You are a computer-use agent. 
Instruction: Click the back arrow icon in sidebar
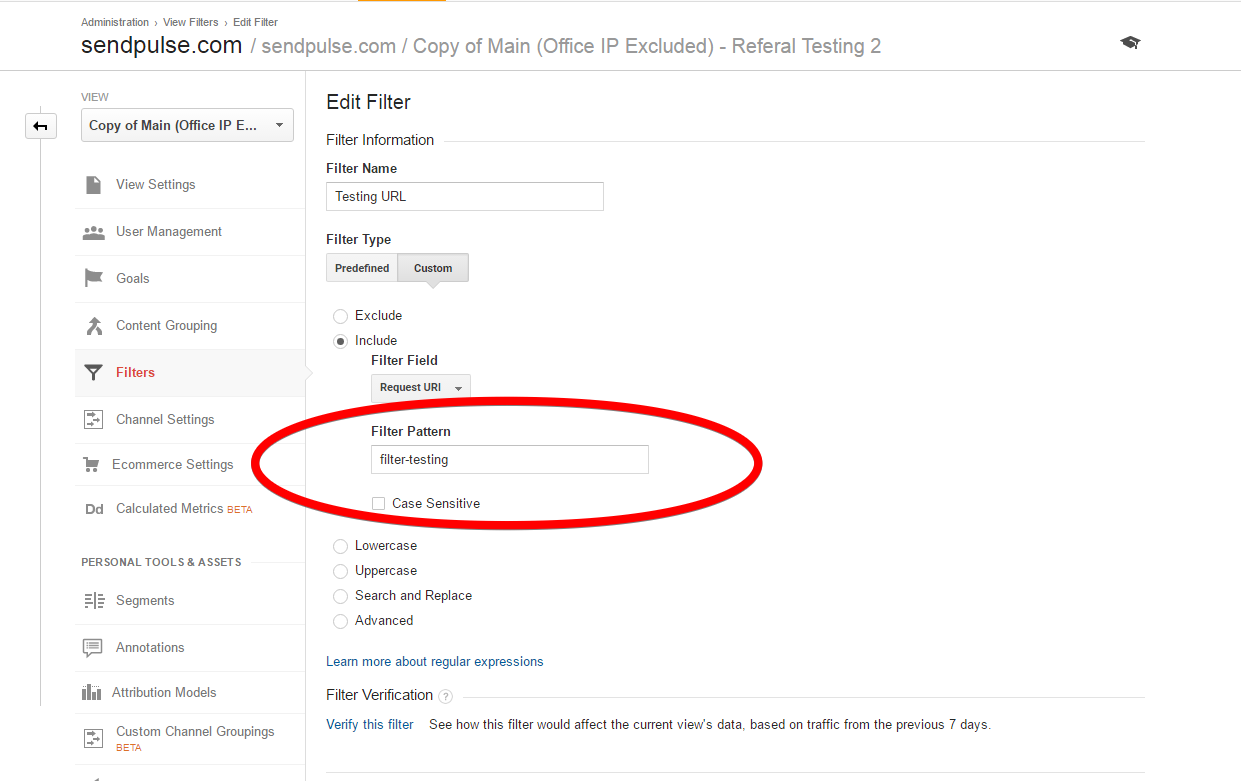[41, 126]
